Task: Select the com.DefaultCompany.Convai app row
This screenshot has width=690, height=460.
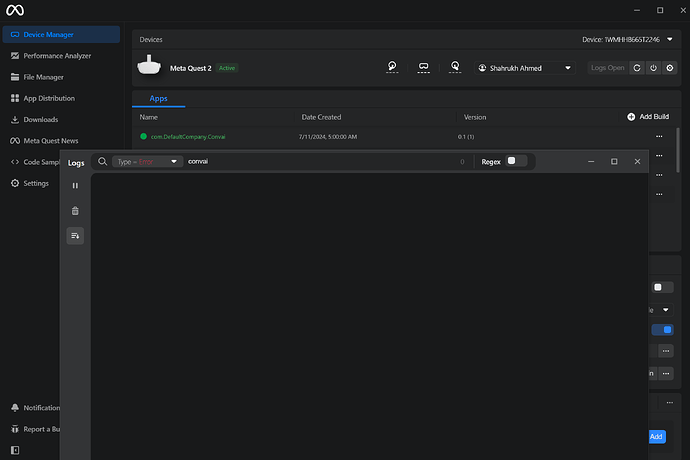Action: pyautogui.click(x=404, y=136)
